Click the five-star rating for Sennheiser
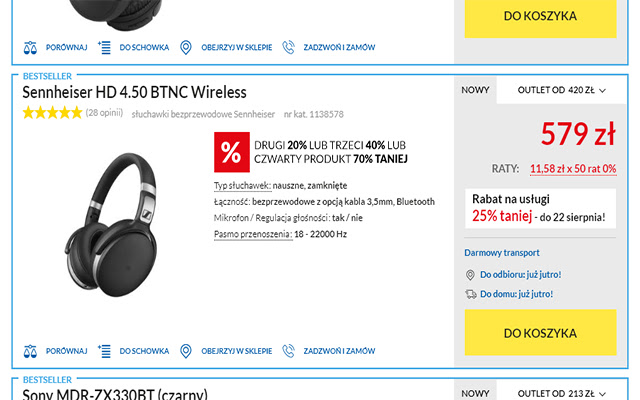This screenshot has height=400, width=640. point(52,113)
